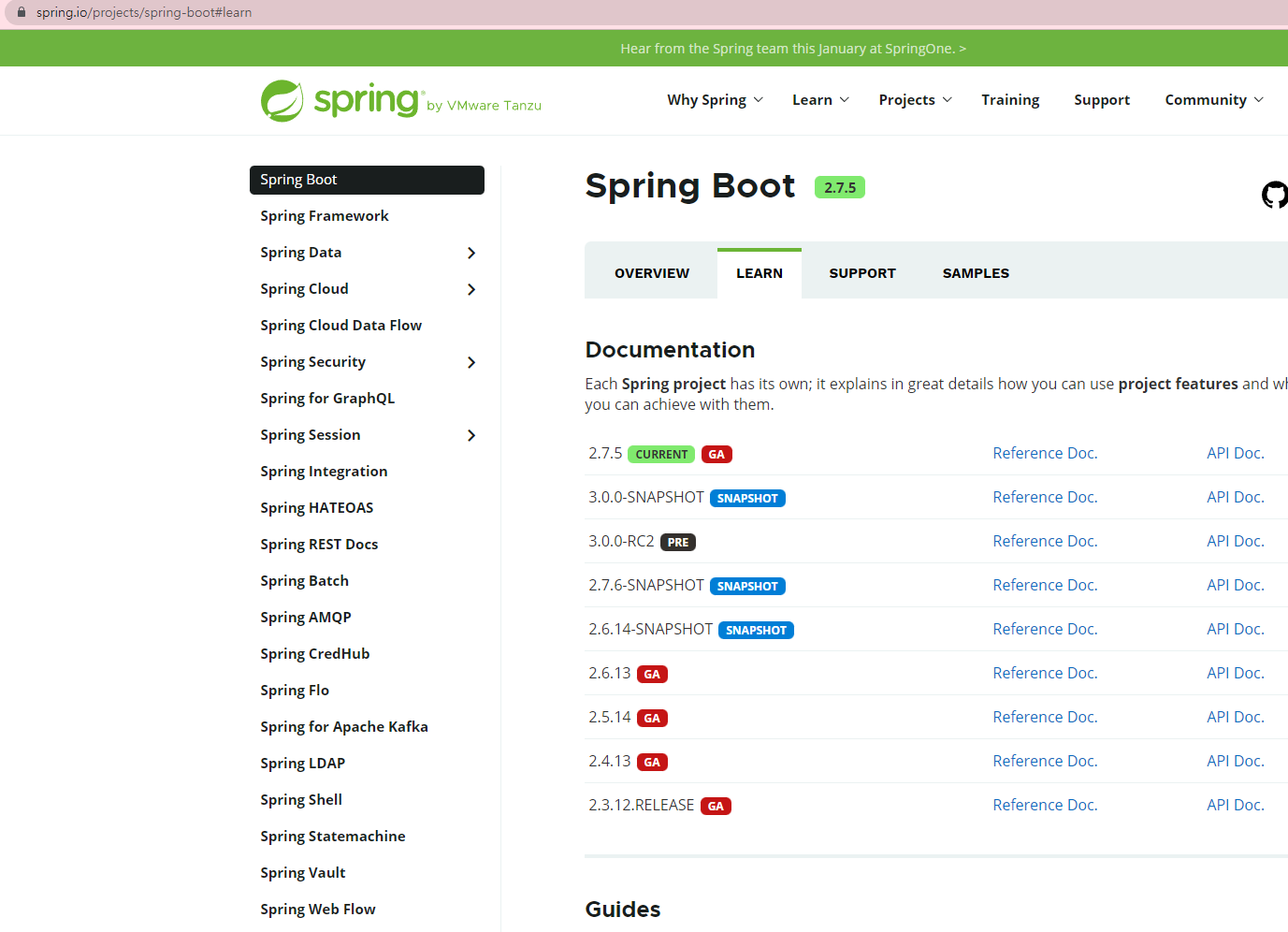
Task: Switch to the OVERVIEW tab
Action: click(652, 273)
